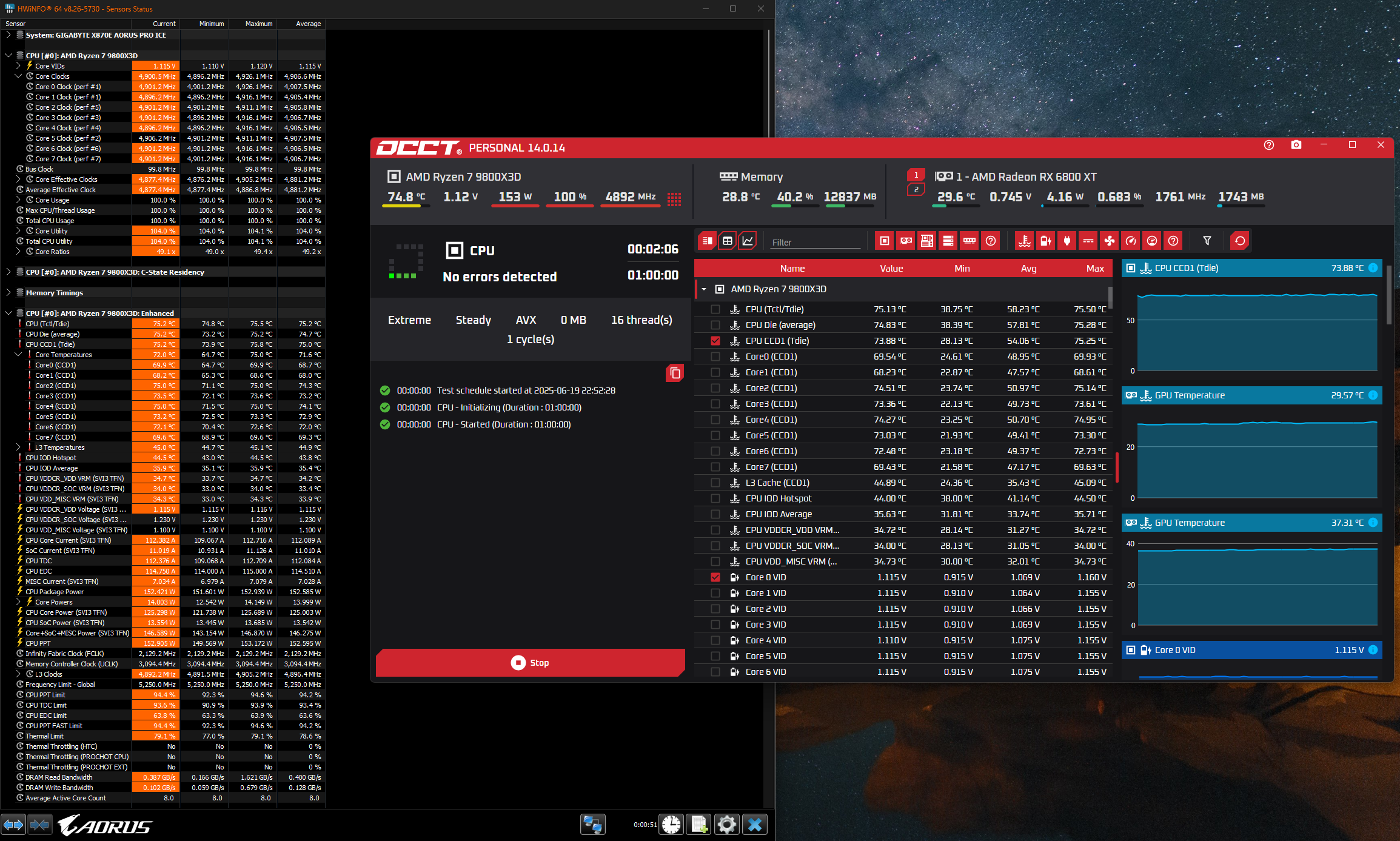
Task: Click the funnel filter icon in OCCT
Action: 1207,241
